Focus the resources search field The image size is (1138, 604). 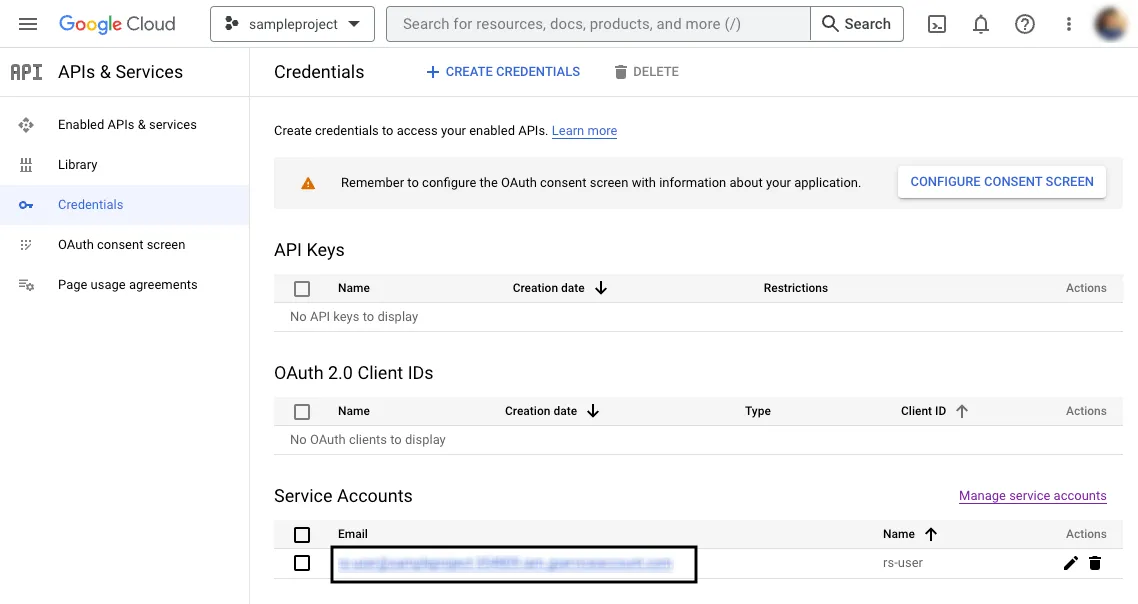click(598, 24)
